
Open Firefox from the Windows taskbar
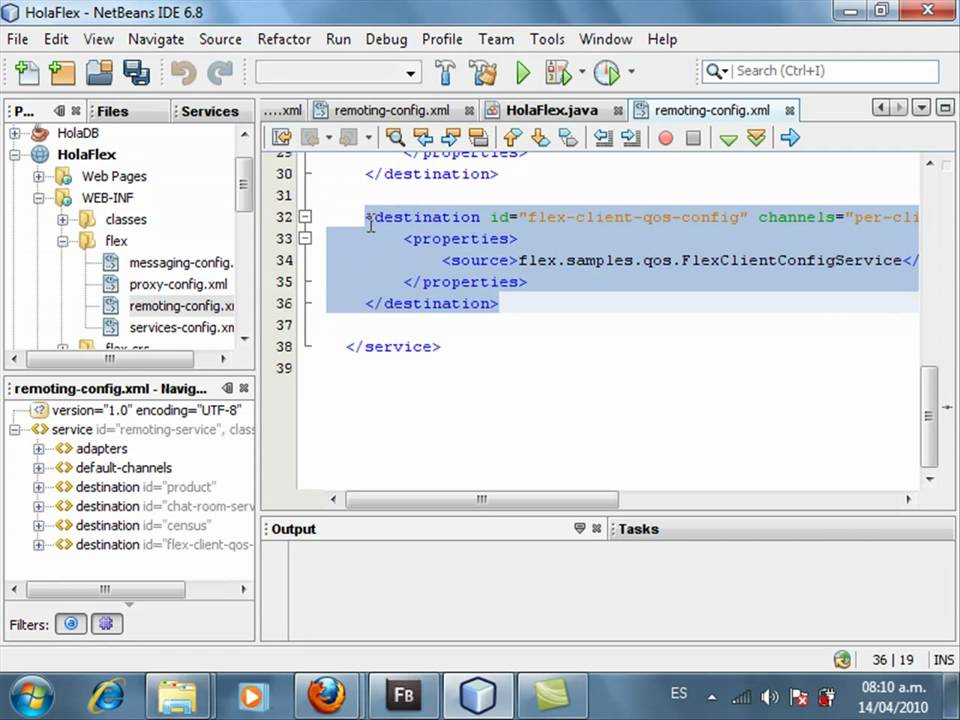(328, 695)
